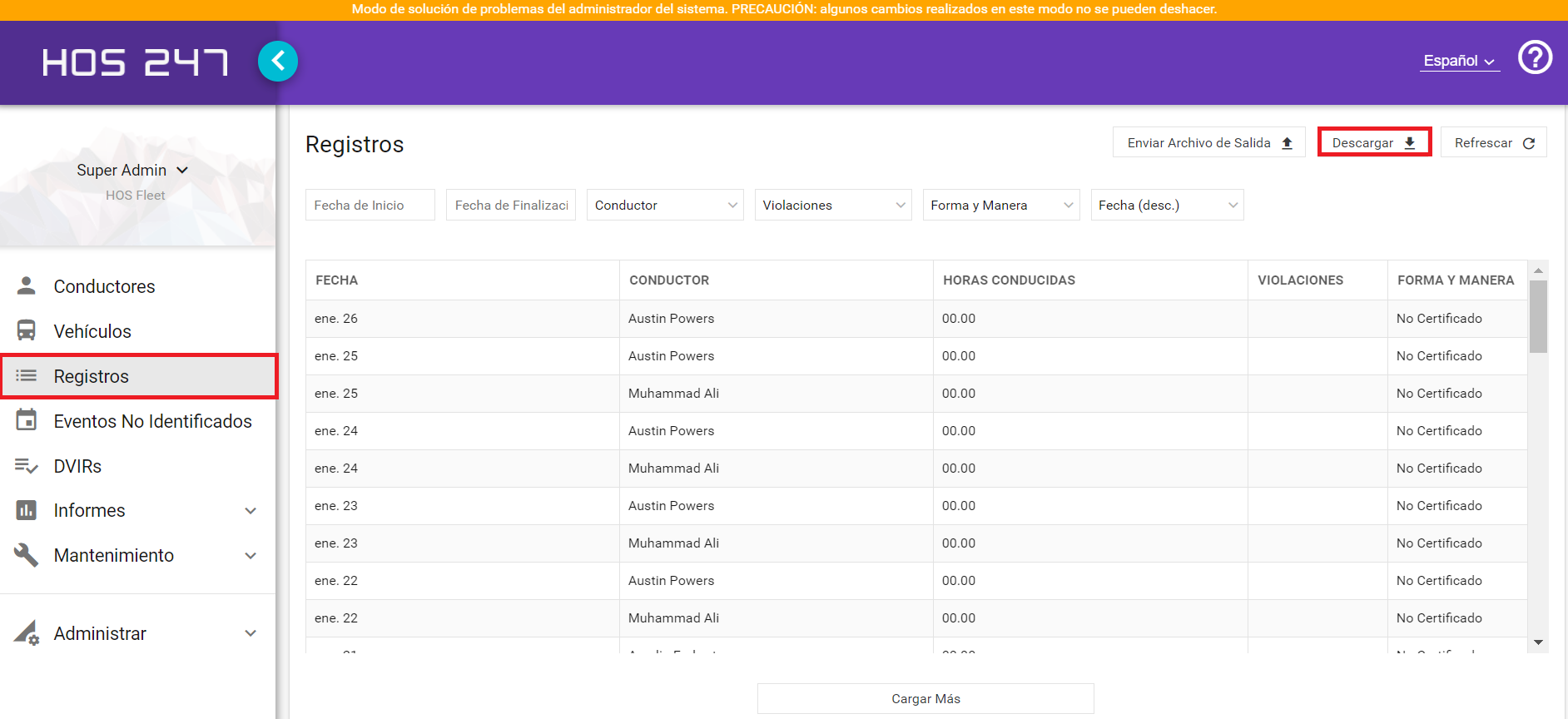The image size is (1568, 719).
Task: Click the Cargar Más button
Action: [925, 699]
